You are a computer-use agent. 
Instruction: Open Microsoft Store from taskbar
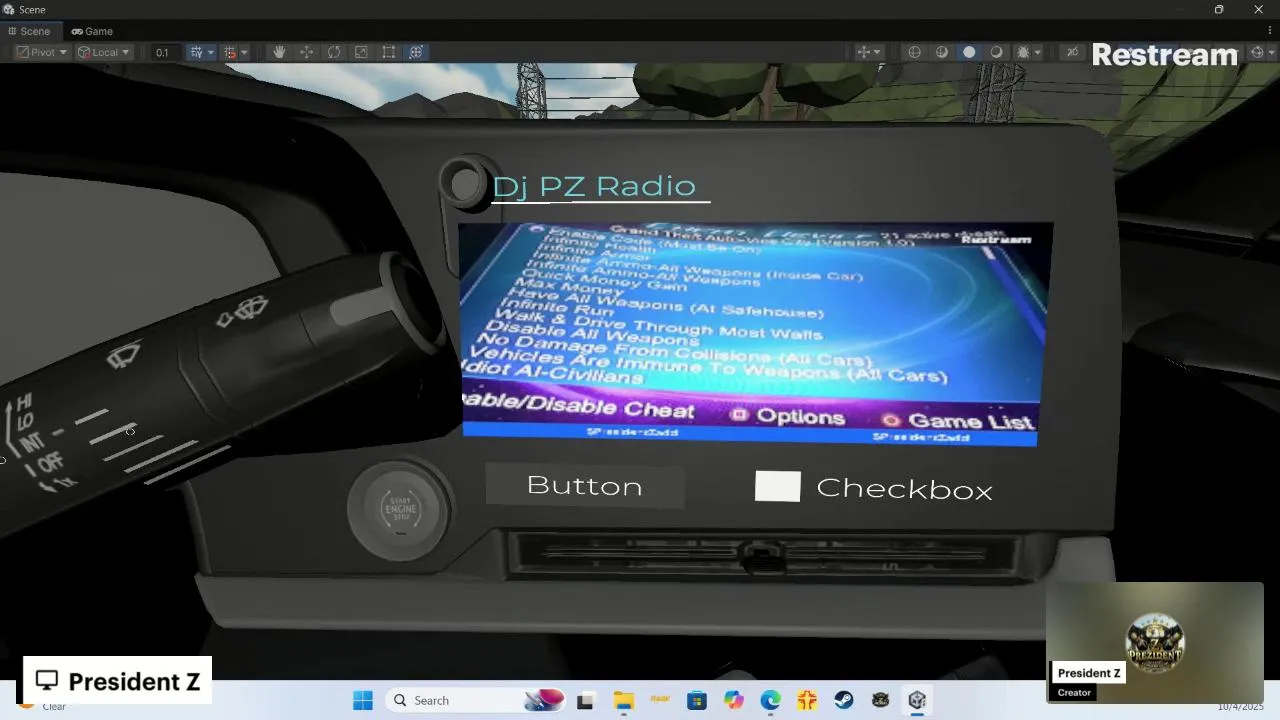click(x=697, y=700)
